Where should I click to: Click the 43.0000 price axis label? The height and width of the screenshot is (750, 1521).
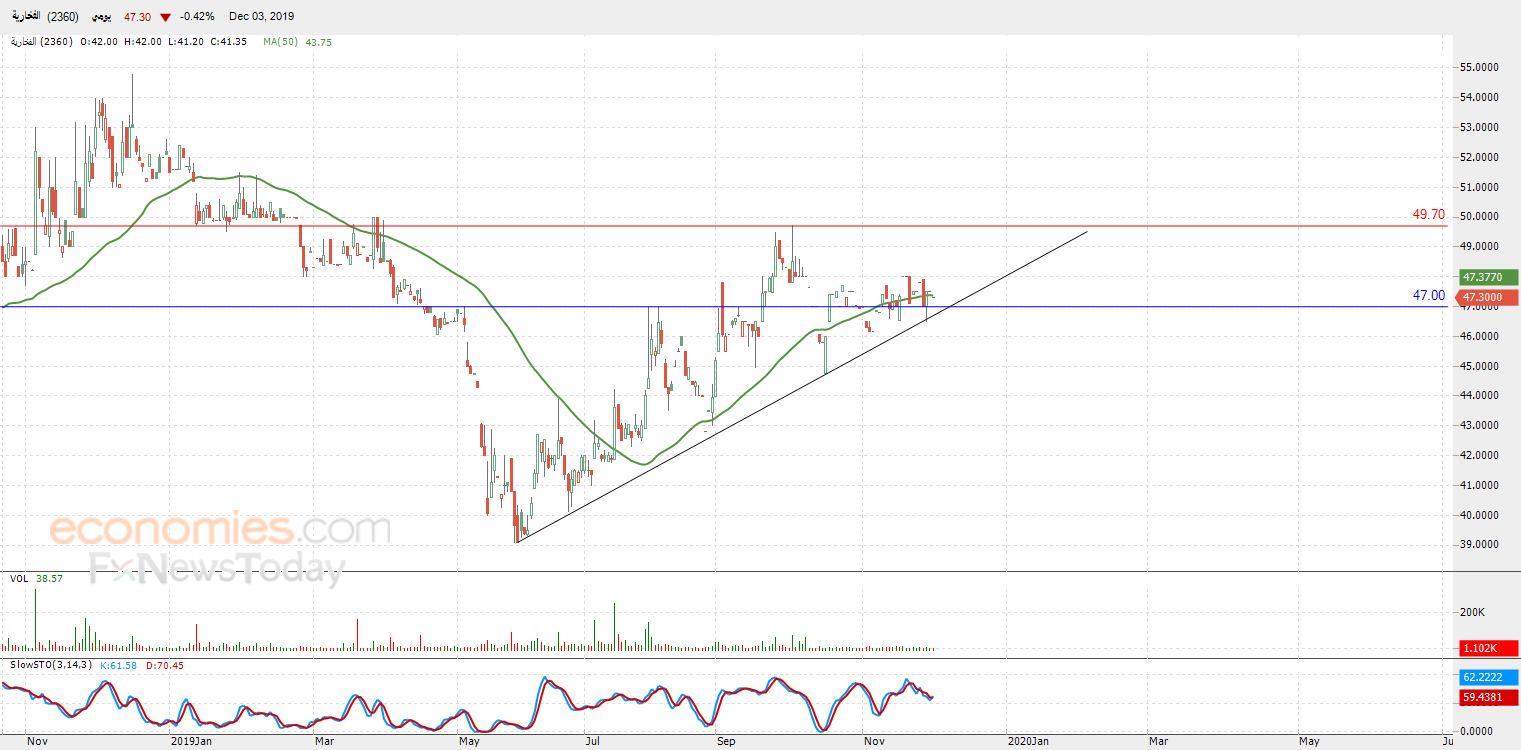pyautogui.click(x=1478, y=425)
